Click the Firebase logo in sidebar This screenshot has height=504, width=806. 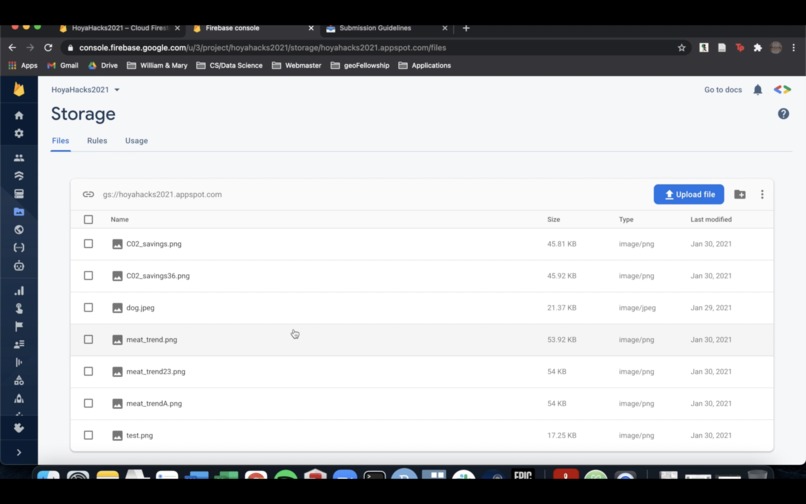click(19, 89)
